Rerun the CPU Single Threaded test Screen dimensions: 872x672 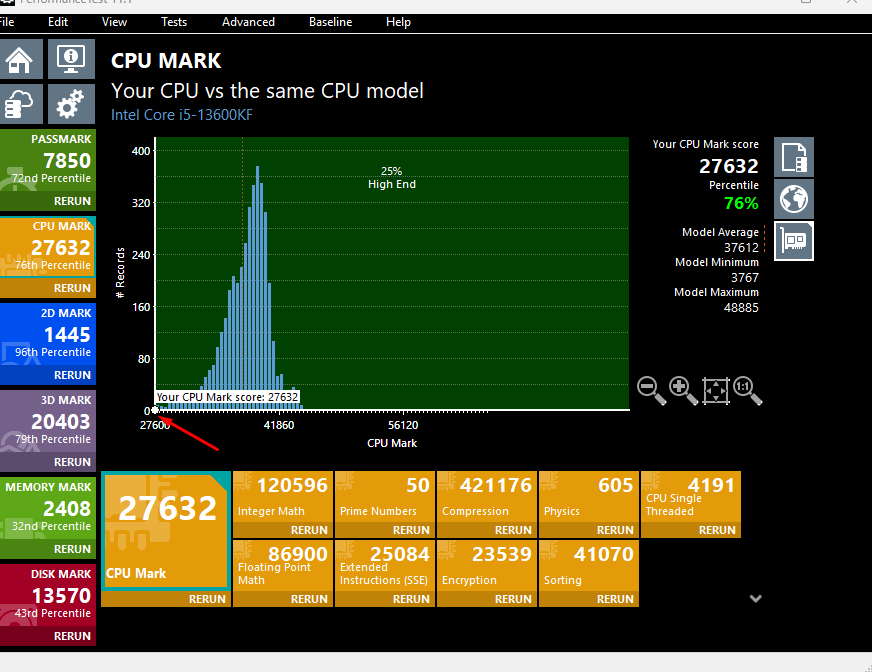[x=717, y=530]
